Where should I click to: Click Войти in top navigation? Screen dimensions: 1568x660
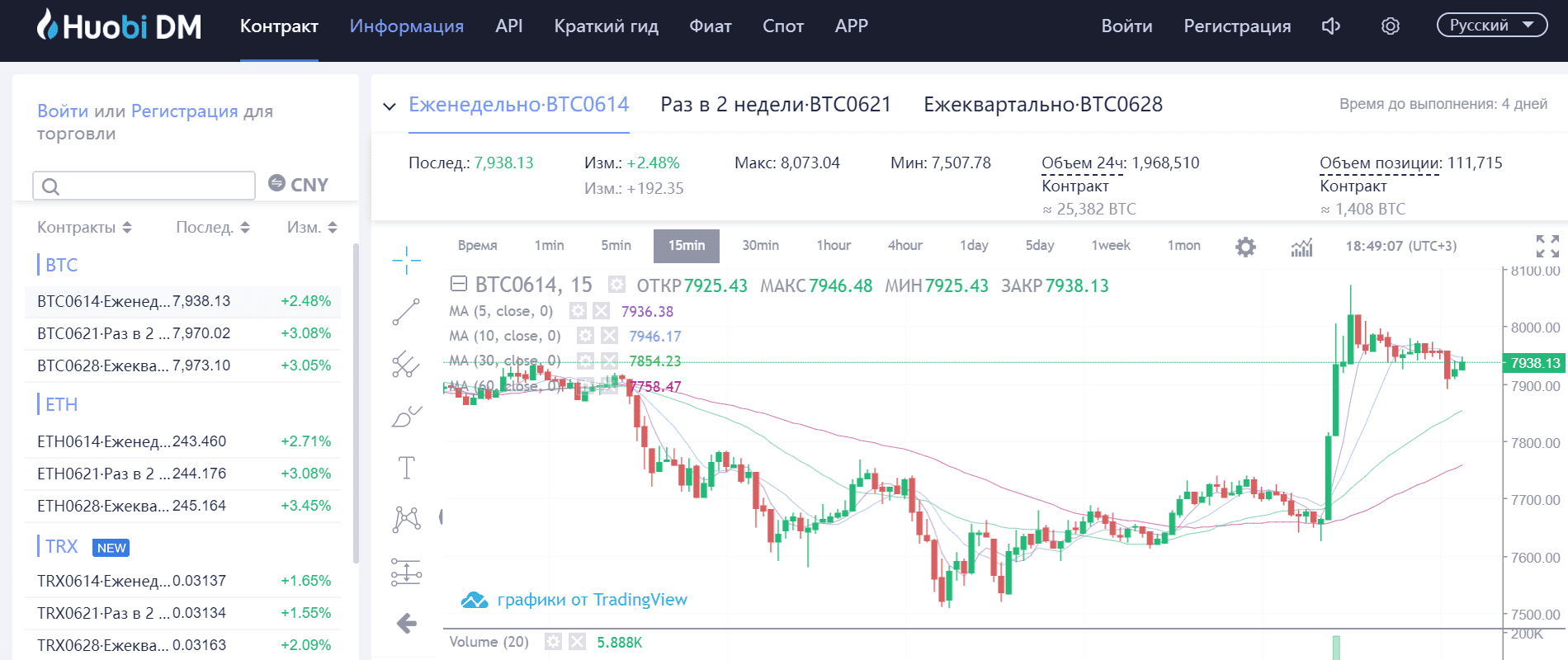point(1127,26)
